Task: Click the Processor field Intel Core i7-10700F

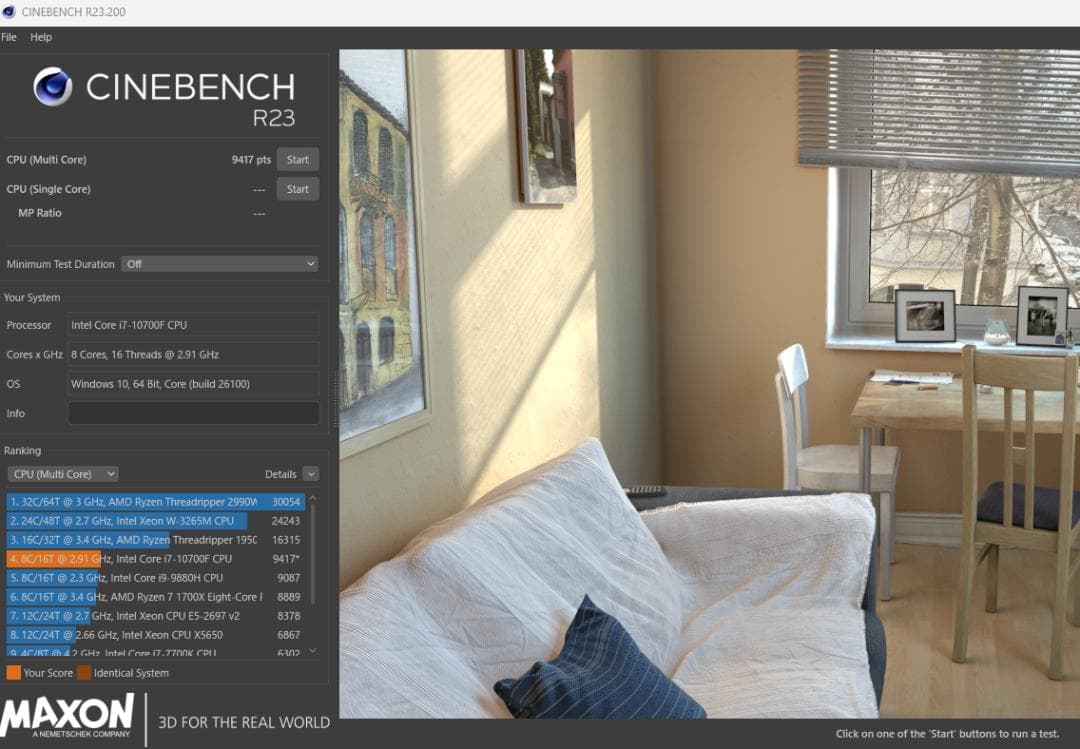Action: pos(194,325)
